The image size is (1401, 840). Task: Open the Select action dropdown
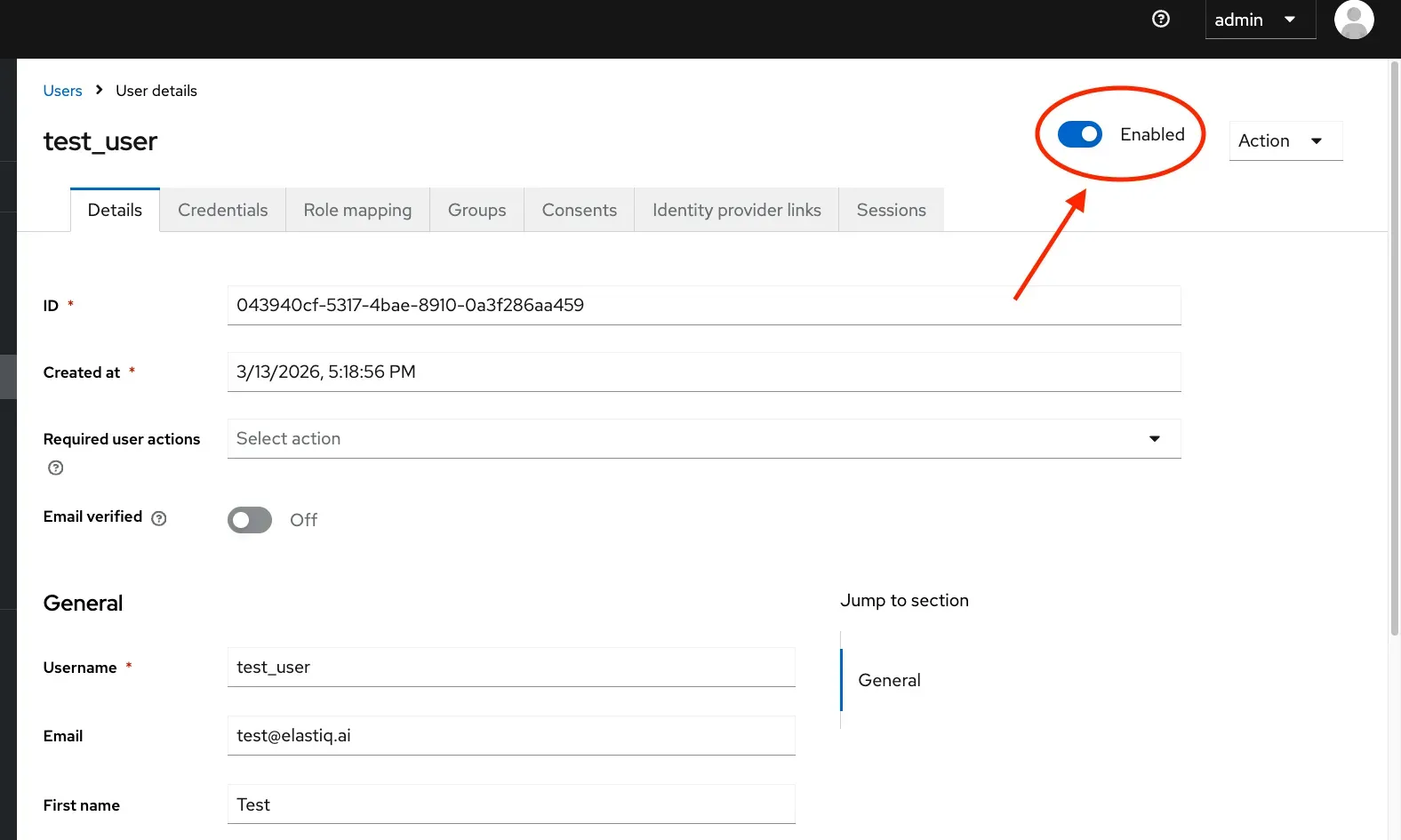[x=703, y=438]
